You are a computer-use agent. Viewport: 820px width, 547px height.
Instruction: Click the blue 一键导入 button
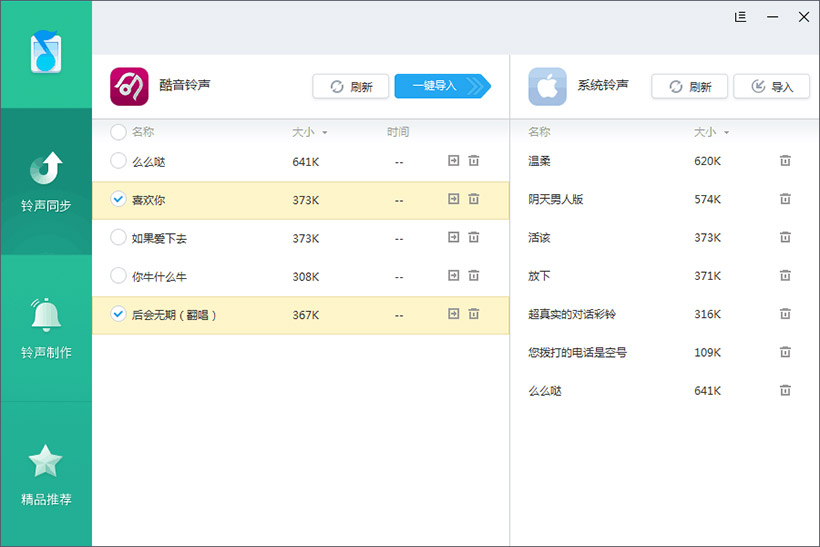pos(440,86)
